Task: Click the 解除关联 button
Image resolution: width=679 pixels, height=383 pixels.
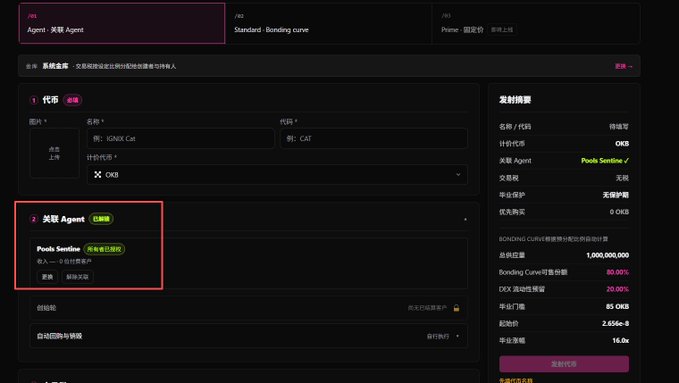Action: (77, 277)
